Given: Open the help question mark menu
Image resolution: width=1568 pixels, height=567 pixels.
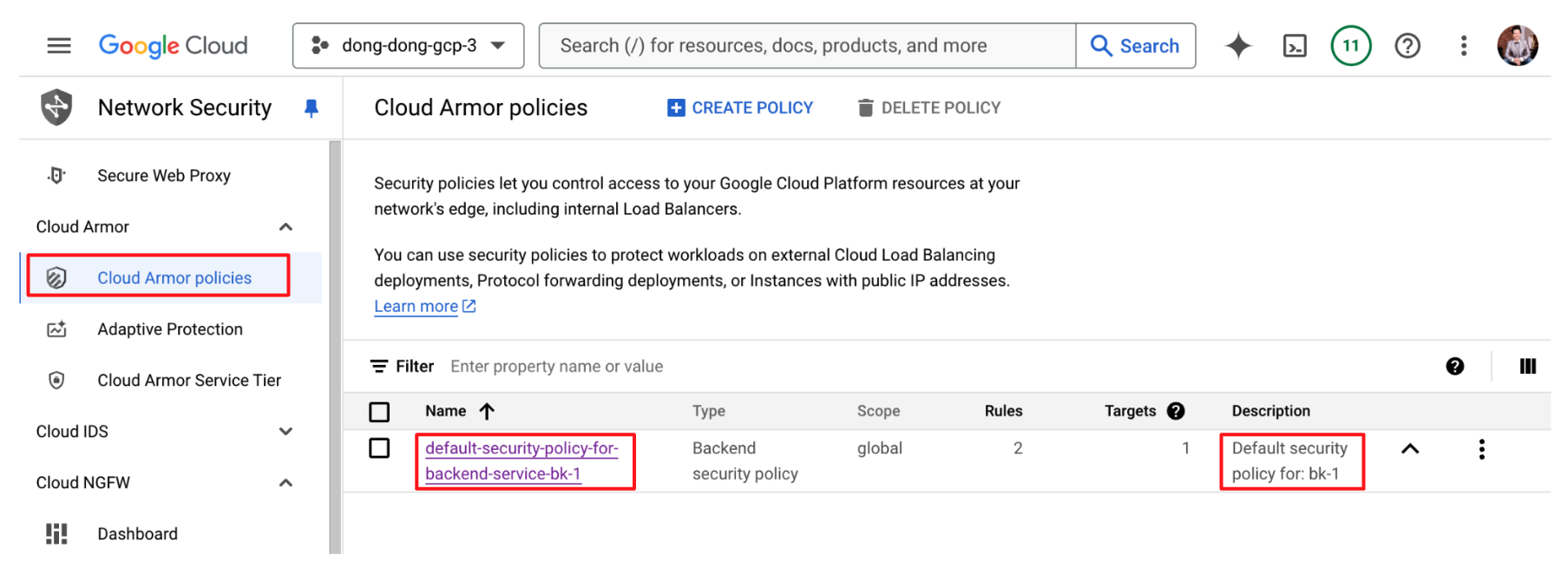Looking at the screenshot, I should pyautogui.click(x=1407, y=45).
